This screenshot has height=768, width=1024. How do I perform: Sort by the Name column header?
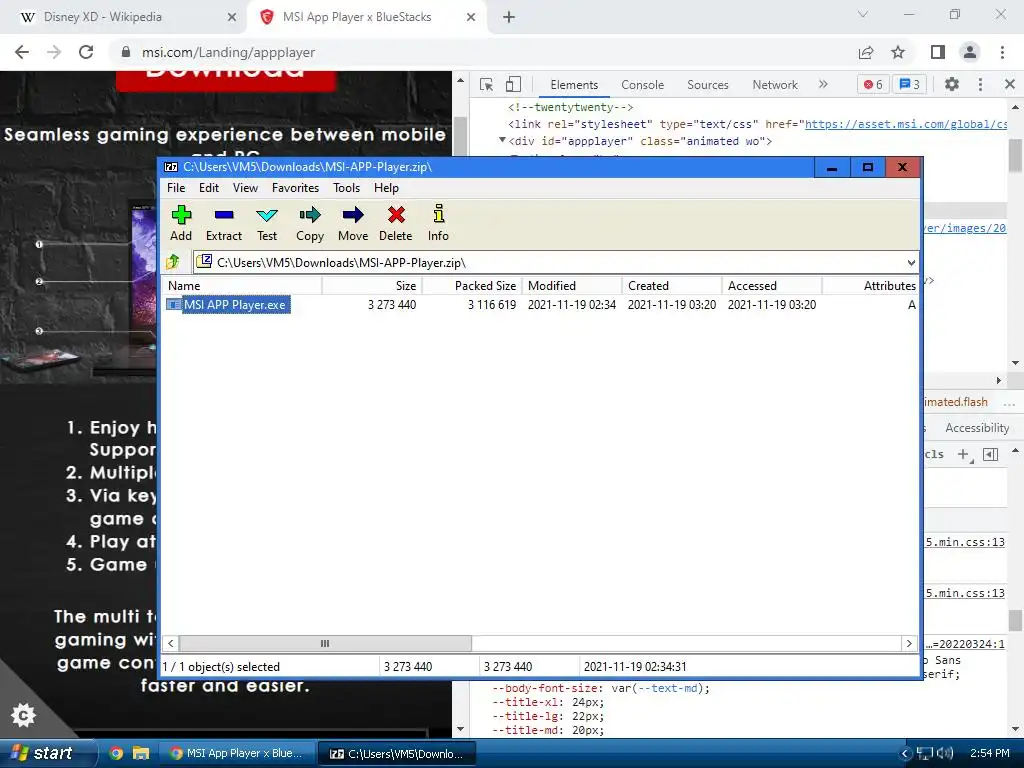pyautogui.click(x=242, y=286)
